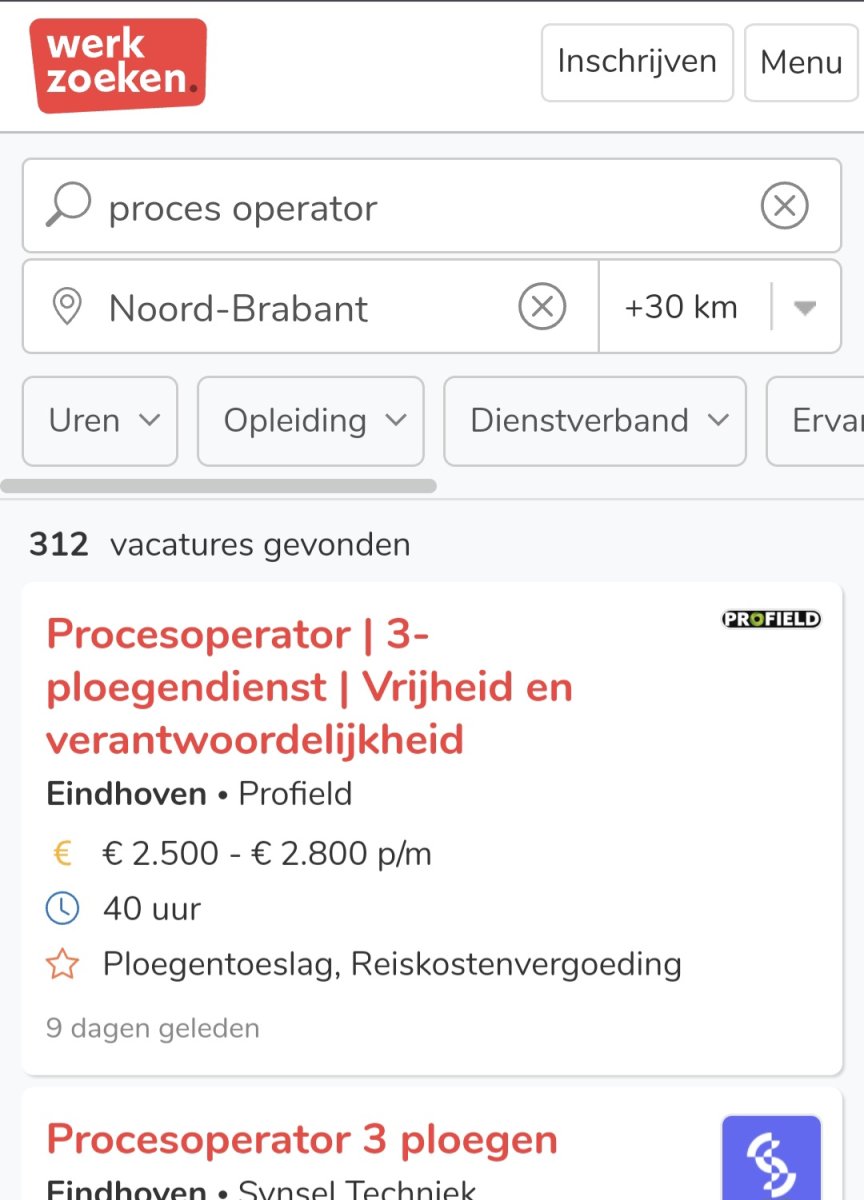Click the Inschrijven button

pyautogui.click(x=636, y=62)
